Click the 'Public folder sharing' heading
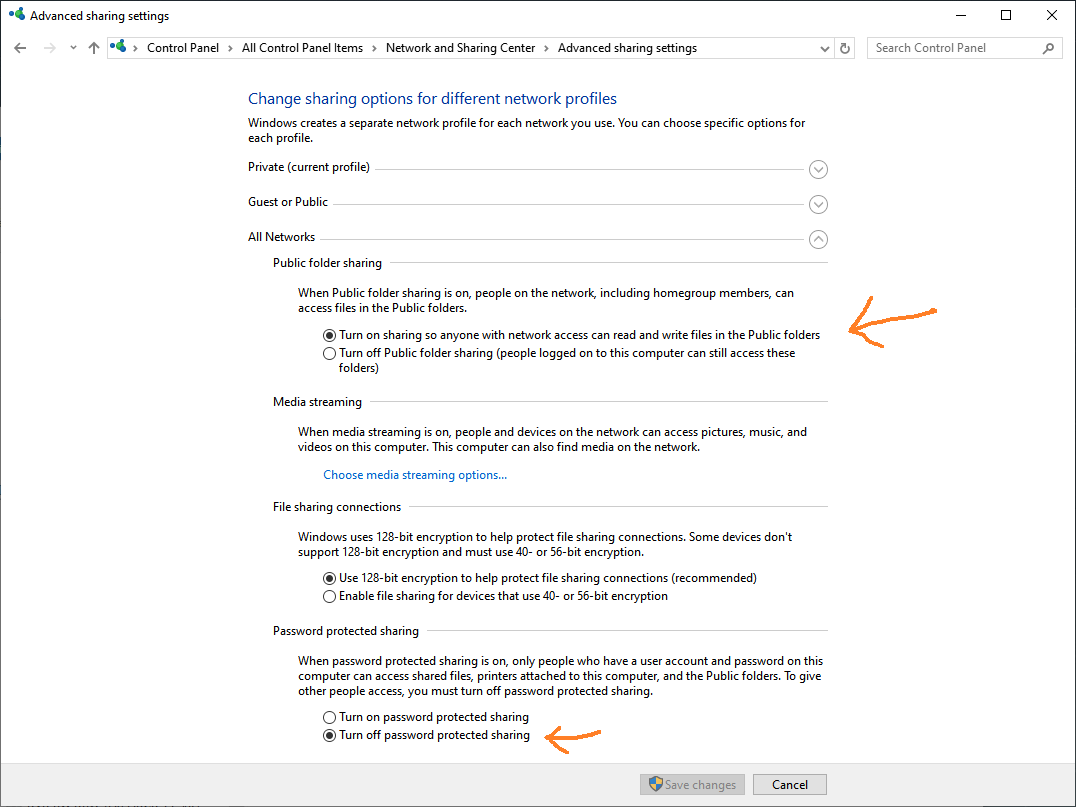 point(327,263)
